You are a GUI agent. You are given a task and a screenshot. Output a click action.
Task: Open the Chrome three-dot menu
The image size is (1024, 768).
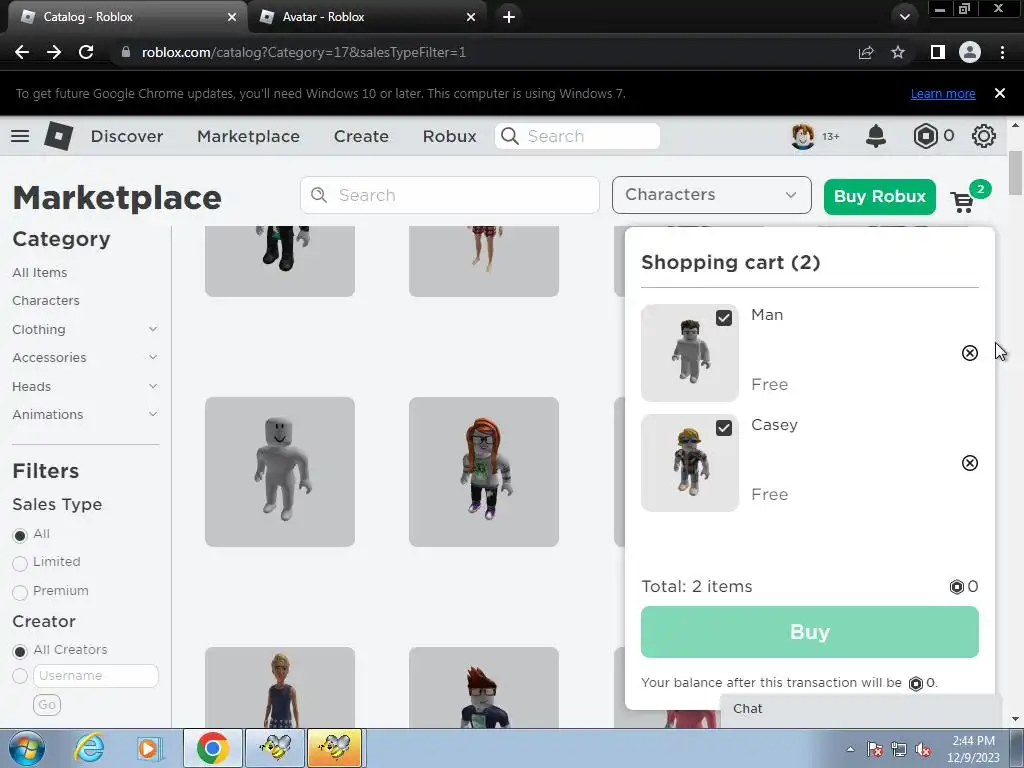click(1002, 52)
